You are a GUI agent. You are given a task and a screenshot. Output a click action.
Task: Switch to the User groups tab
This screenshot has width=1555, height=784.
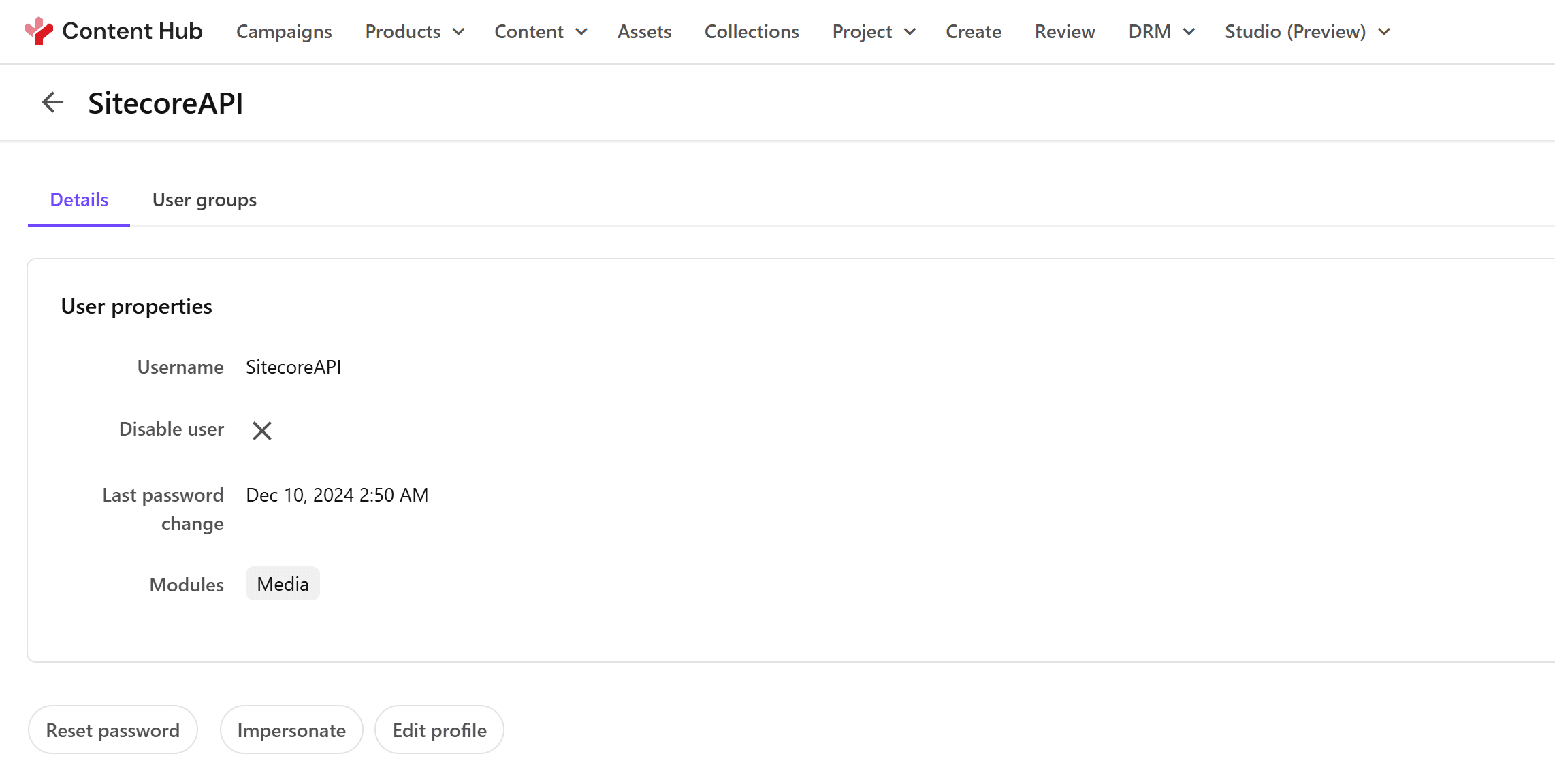tap(204, 200)
